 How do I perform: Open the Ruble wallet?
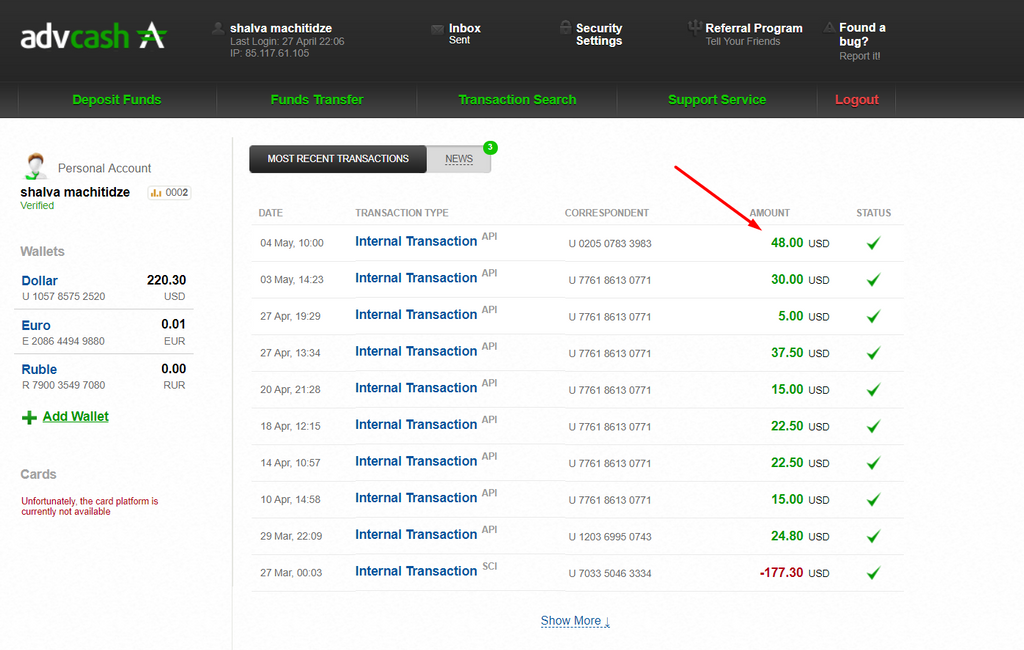tap(39, 370)
